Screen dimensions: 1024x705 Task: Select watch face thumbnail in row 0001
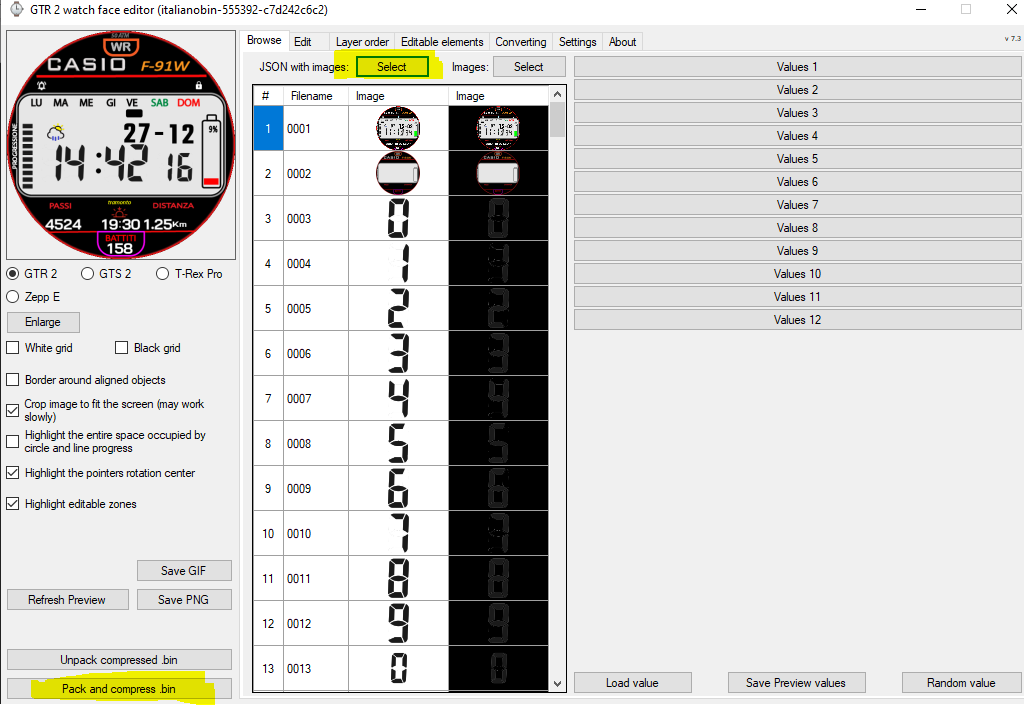click(398, 129)
